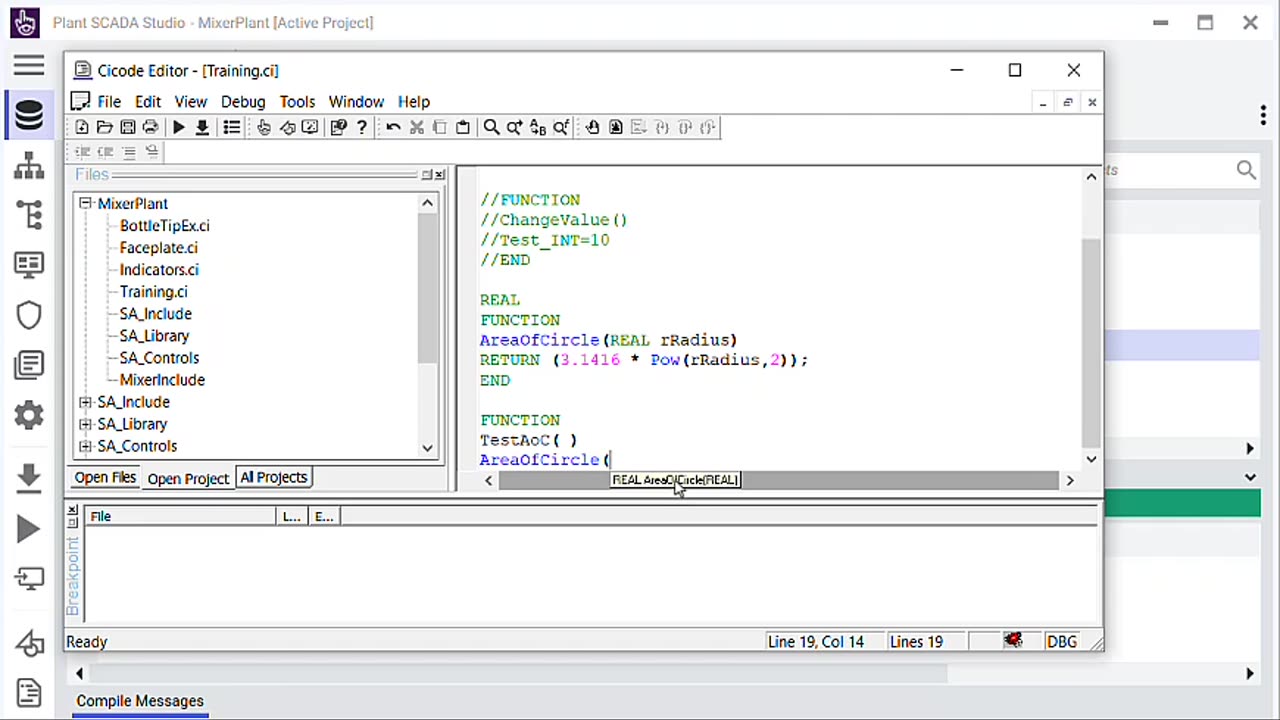Click the Open file toolbar icon
This screenshot has width=1280, height=720.
click(x=104, y=127)
